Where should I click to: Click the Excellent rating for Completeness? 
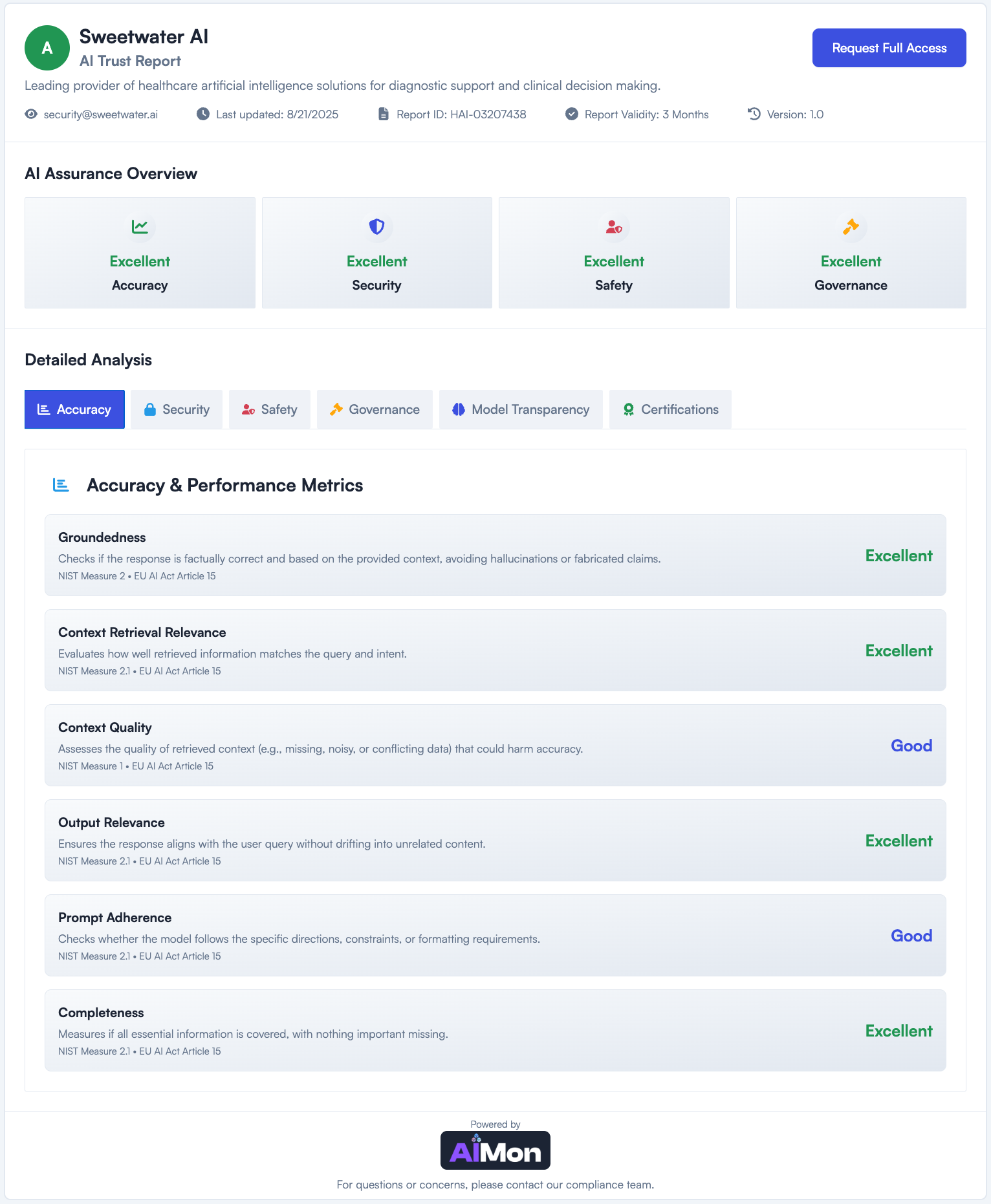tap(899, 1031)
